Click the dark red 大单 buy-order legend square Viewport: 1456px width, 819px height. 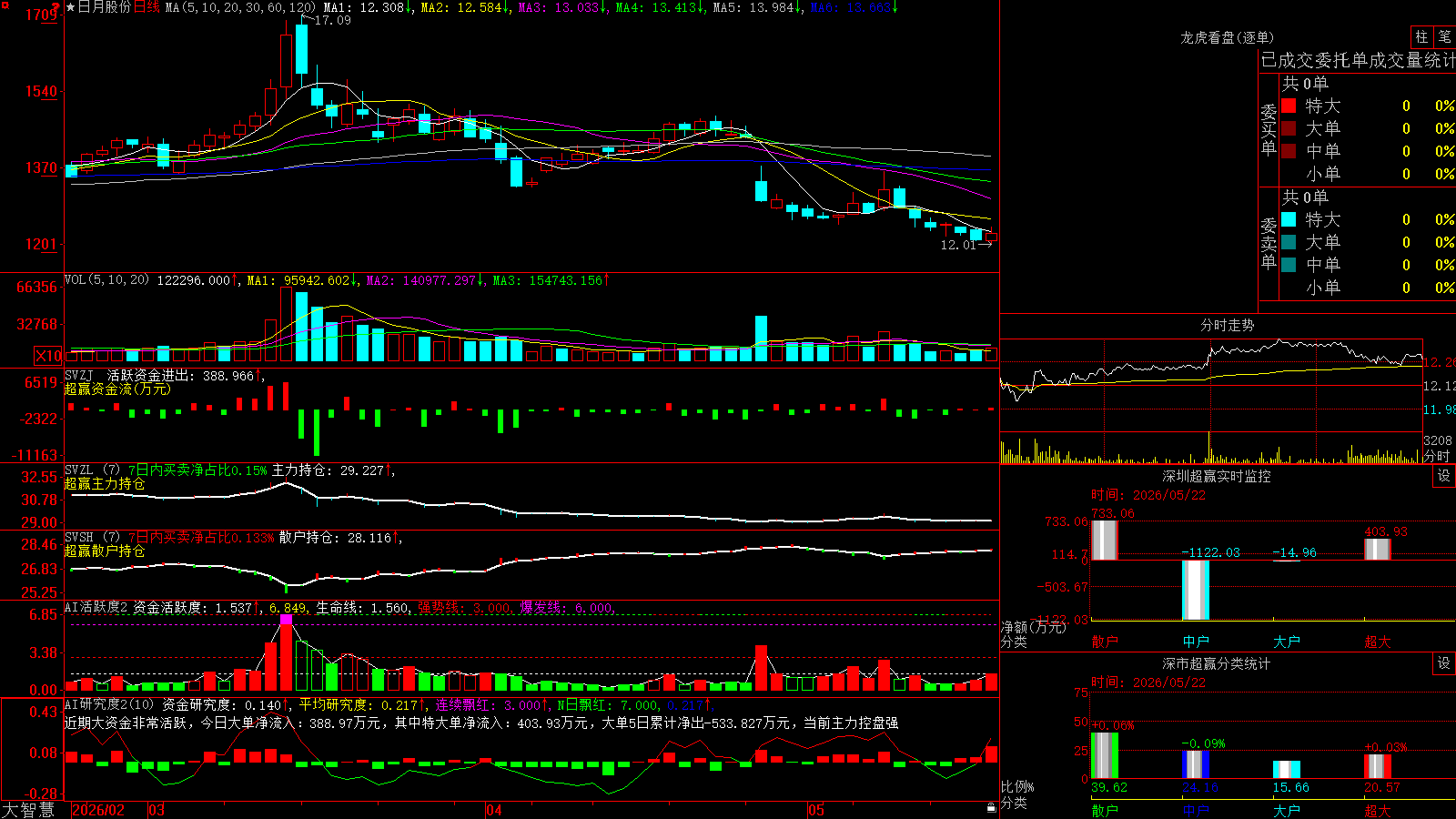click(x=1289, y=128)
